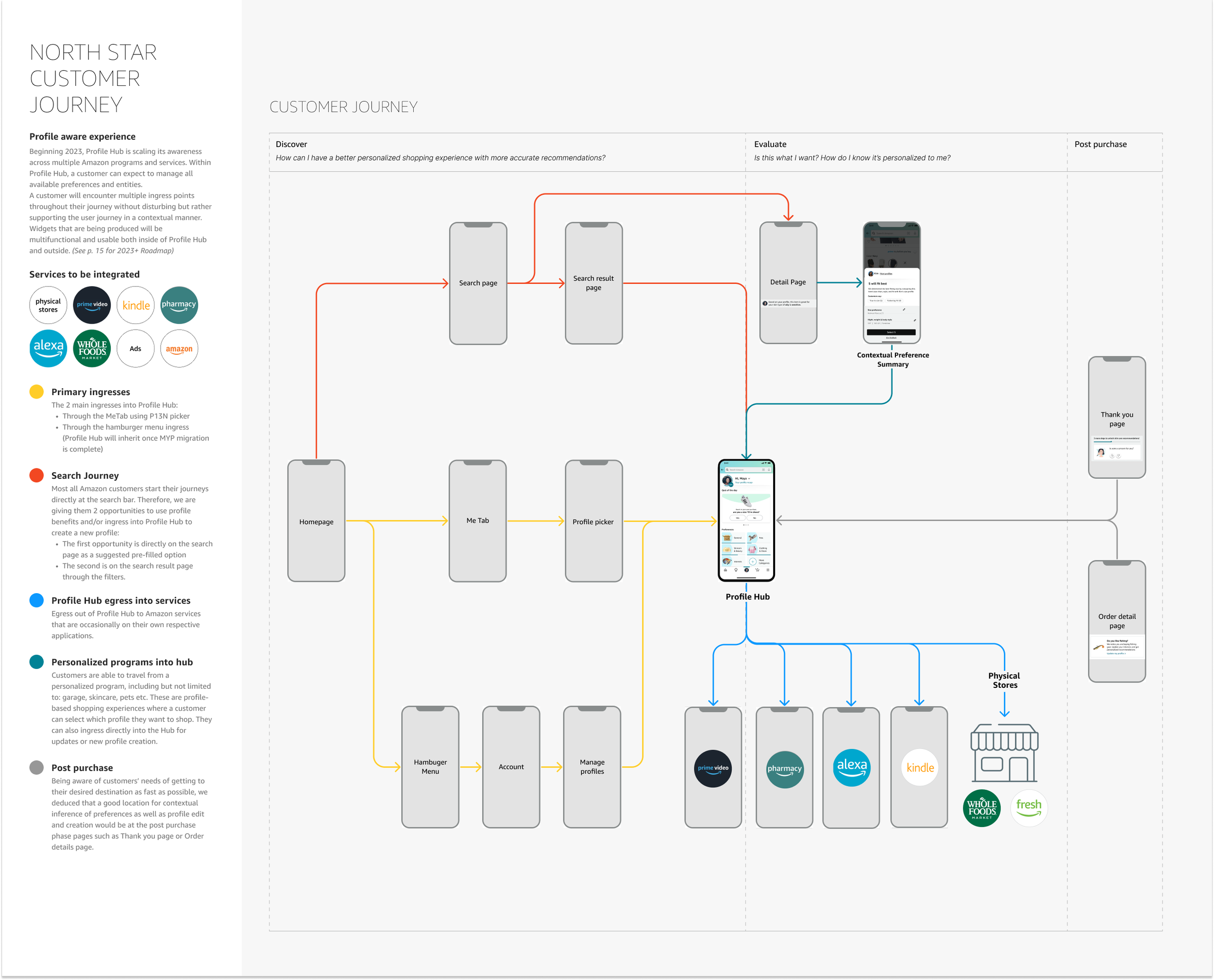Click the Thank you page phone wireframe
The width and height of the screenshot is (1214, 980).
(x=1116, y=417)
